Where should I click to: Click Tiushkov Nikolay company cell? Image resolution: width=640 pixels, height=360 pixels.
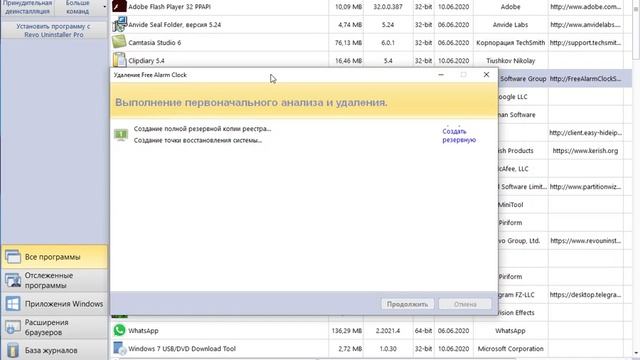click(x=511, y=60)
